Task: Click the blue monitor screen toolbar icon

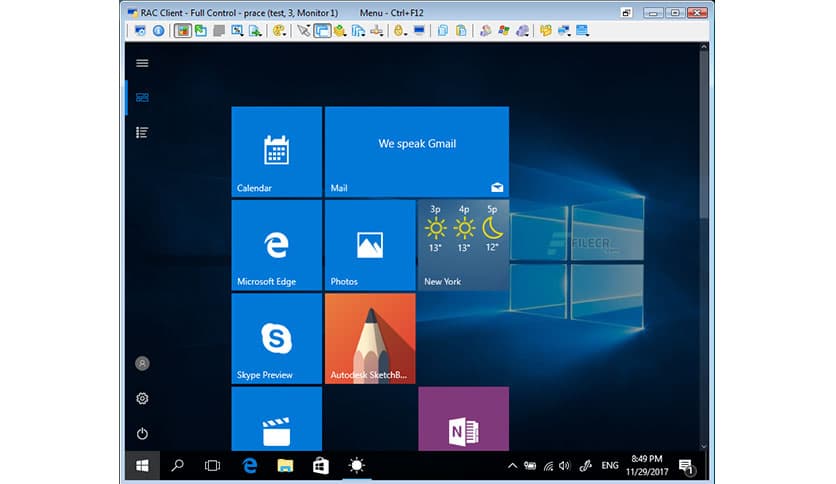Action: (x=419, y=31)
